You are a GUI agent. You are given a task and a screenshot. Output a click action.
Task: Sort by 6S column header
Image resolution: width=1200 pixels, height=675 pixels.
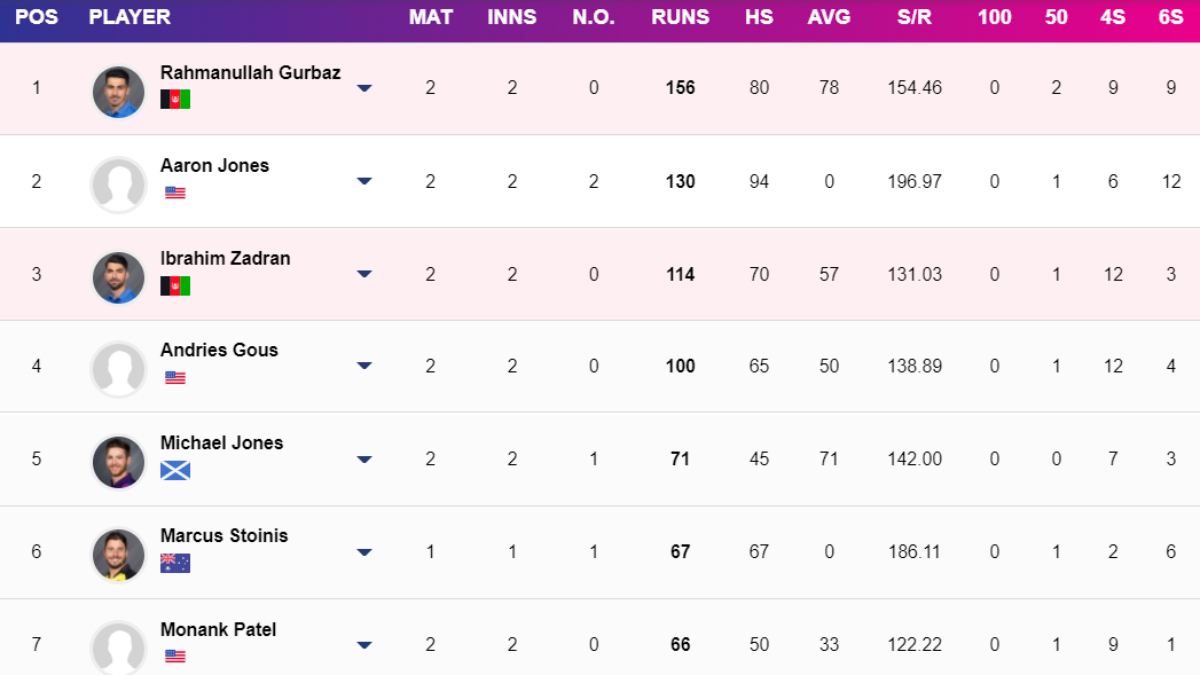[x=1171, y=18]
